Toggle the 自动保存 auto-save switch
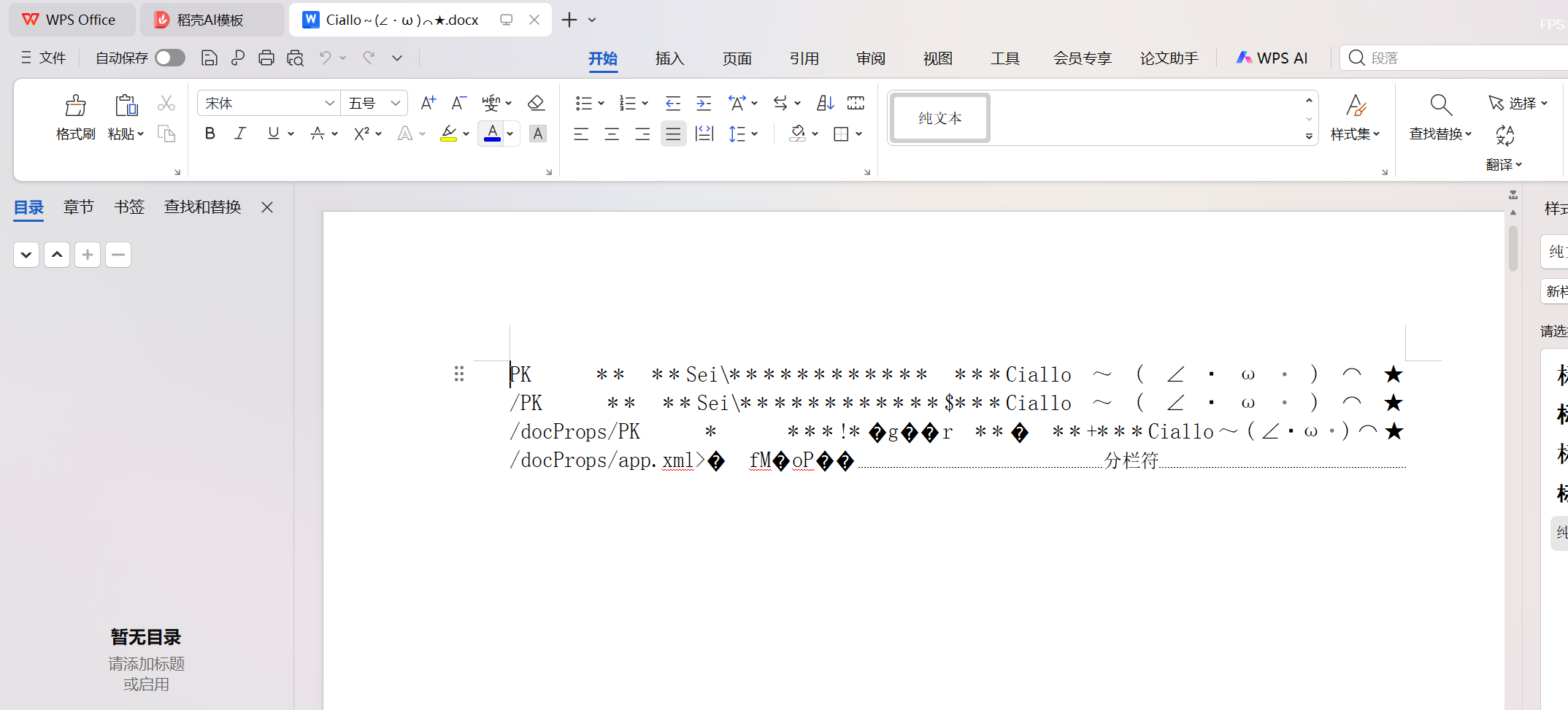 170,58
